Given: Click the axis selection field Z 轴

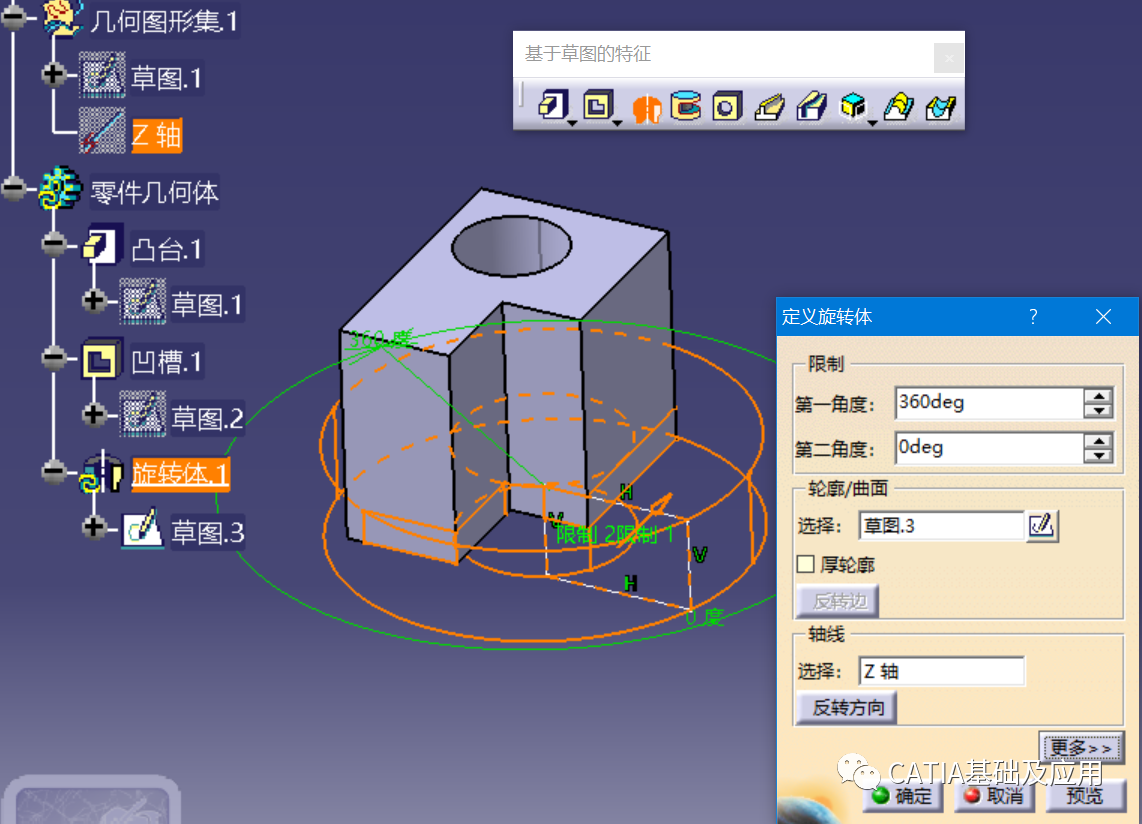Looking at the screenshot, I should (941, 671).
